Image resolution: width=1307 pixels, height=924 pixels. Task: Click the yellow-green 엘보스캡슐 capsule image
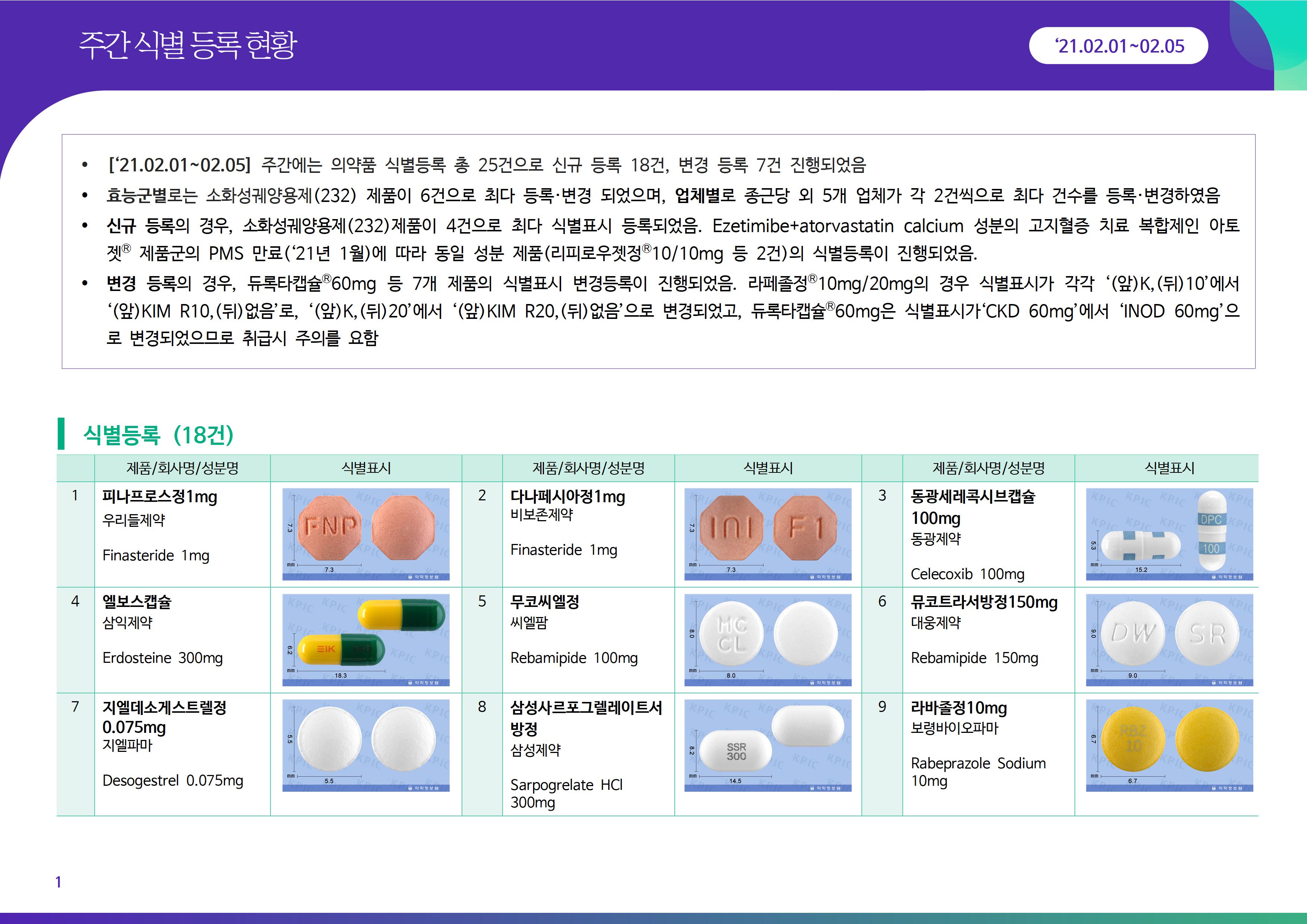[x=365, y=639]
